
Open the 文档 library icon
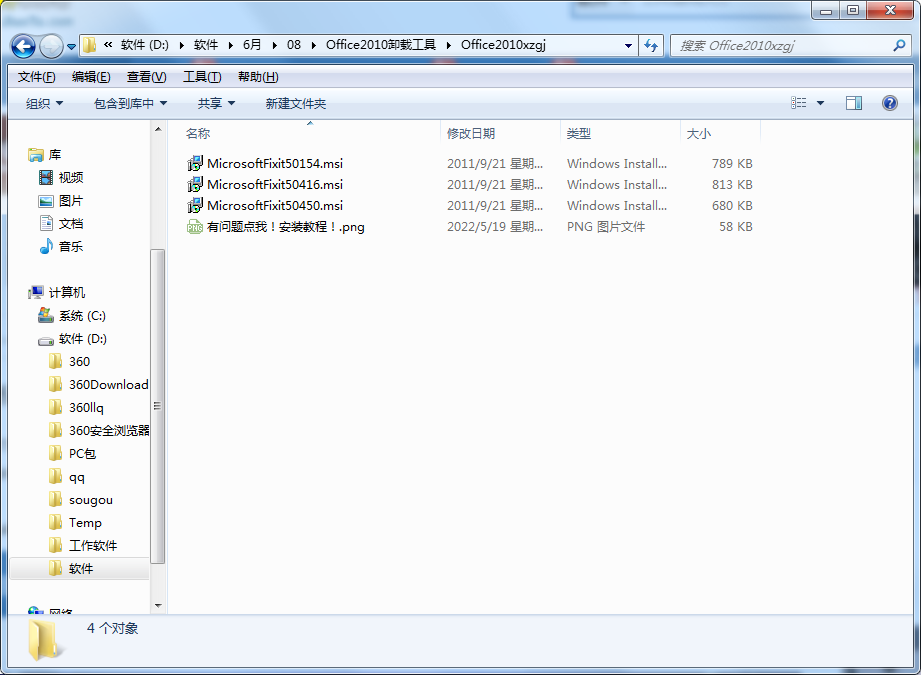coord(46,223)
